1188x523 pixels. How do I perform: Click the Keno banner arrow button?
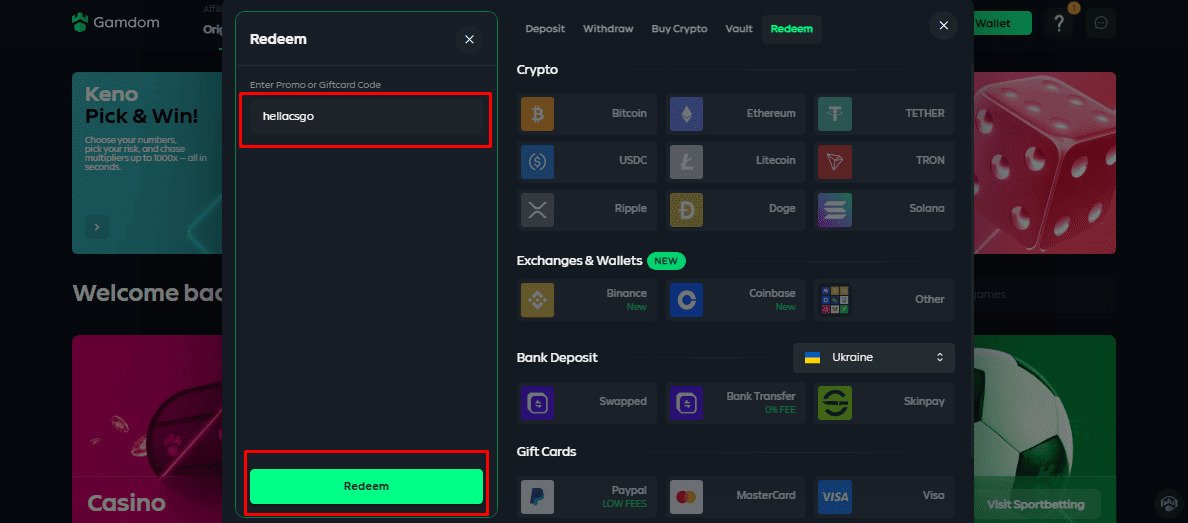[97, 227]
